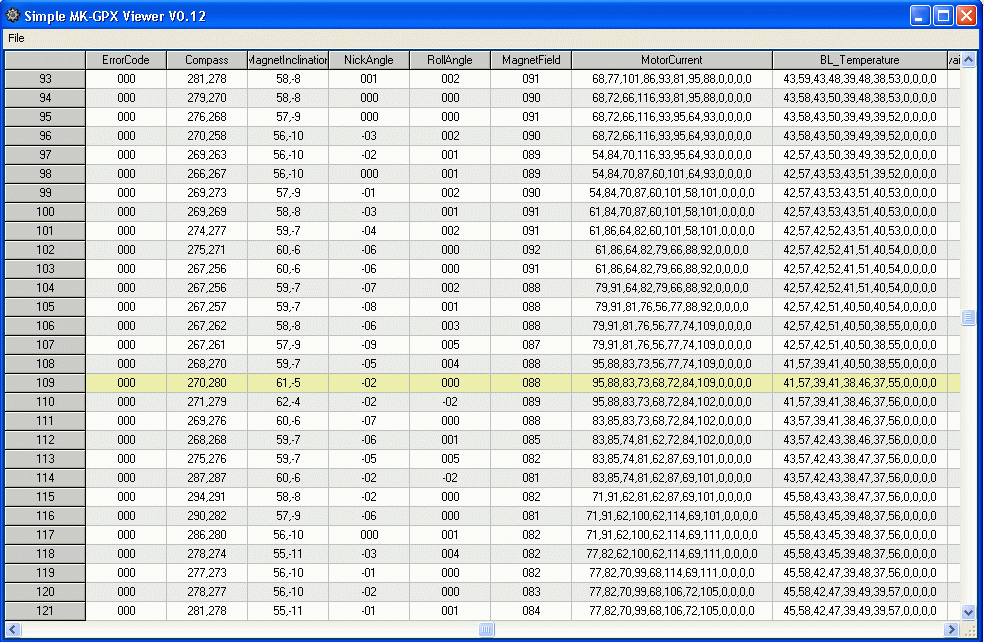Click ErrorCode cell 000 in row 96

pyautogui.click(x=126, y=136)
